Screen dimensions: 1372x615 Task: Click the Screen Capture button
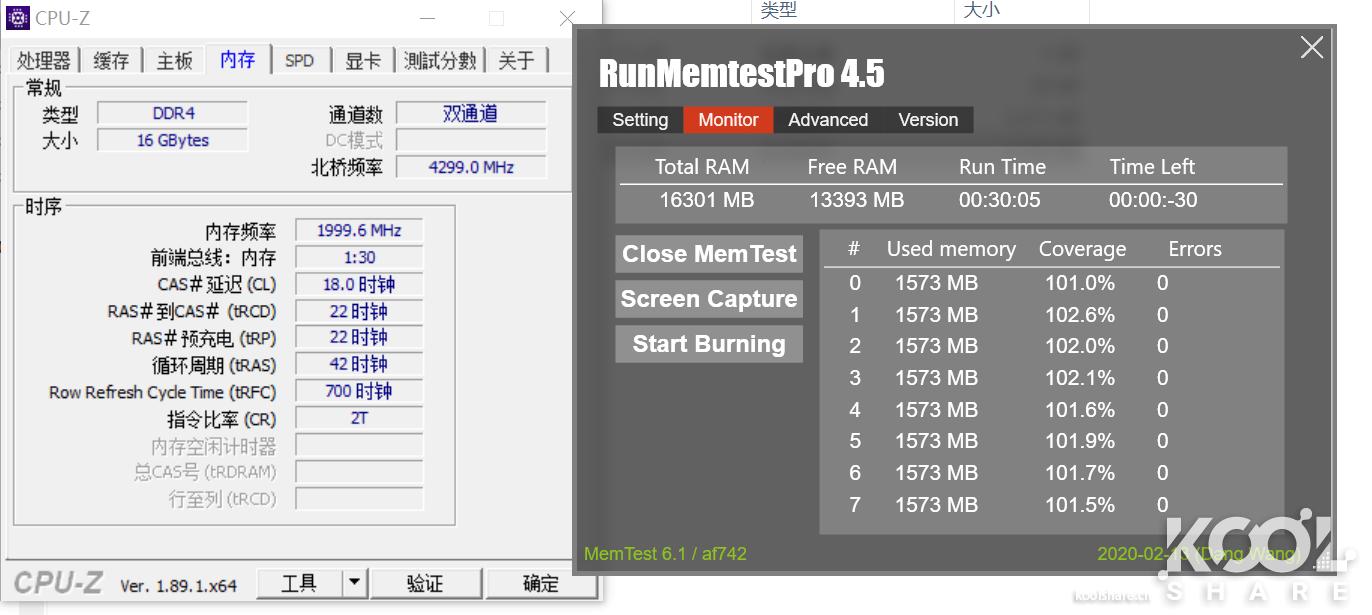(708, 298)
